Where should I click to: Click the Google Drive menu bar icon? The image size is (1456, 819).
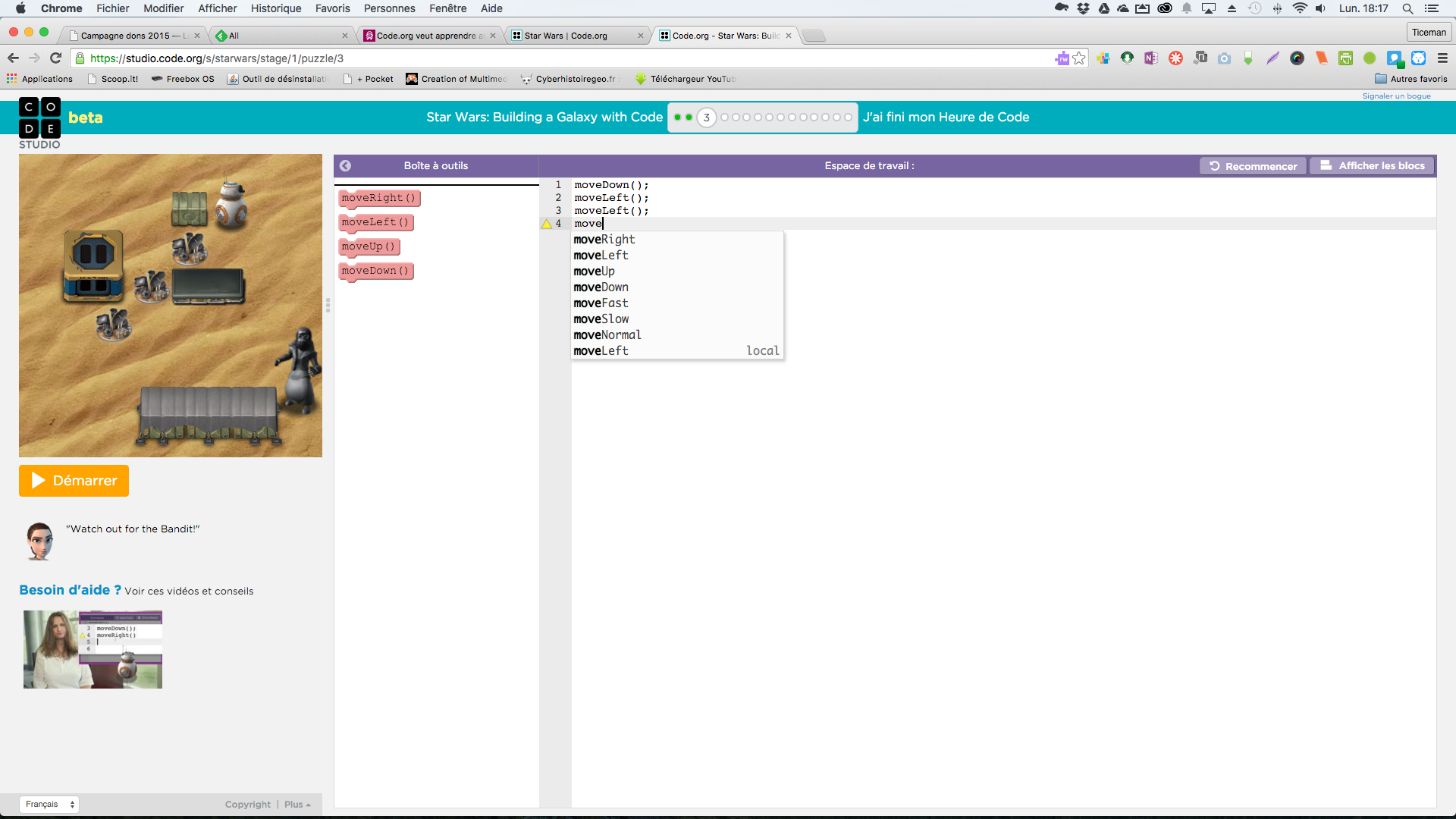pos(1104,8)
